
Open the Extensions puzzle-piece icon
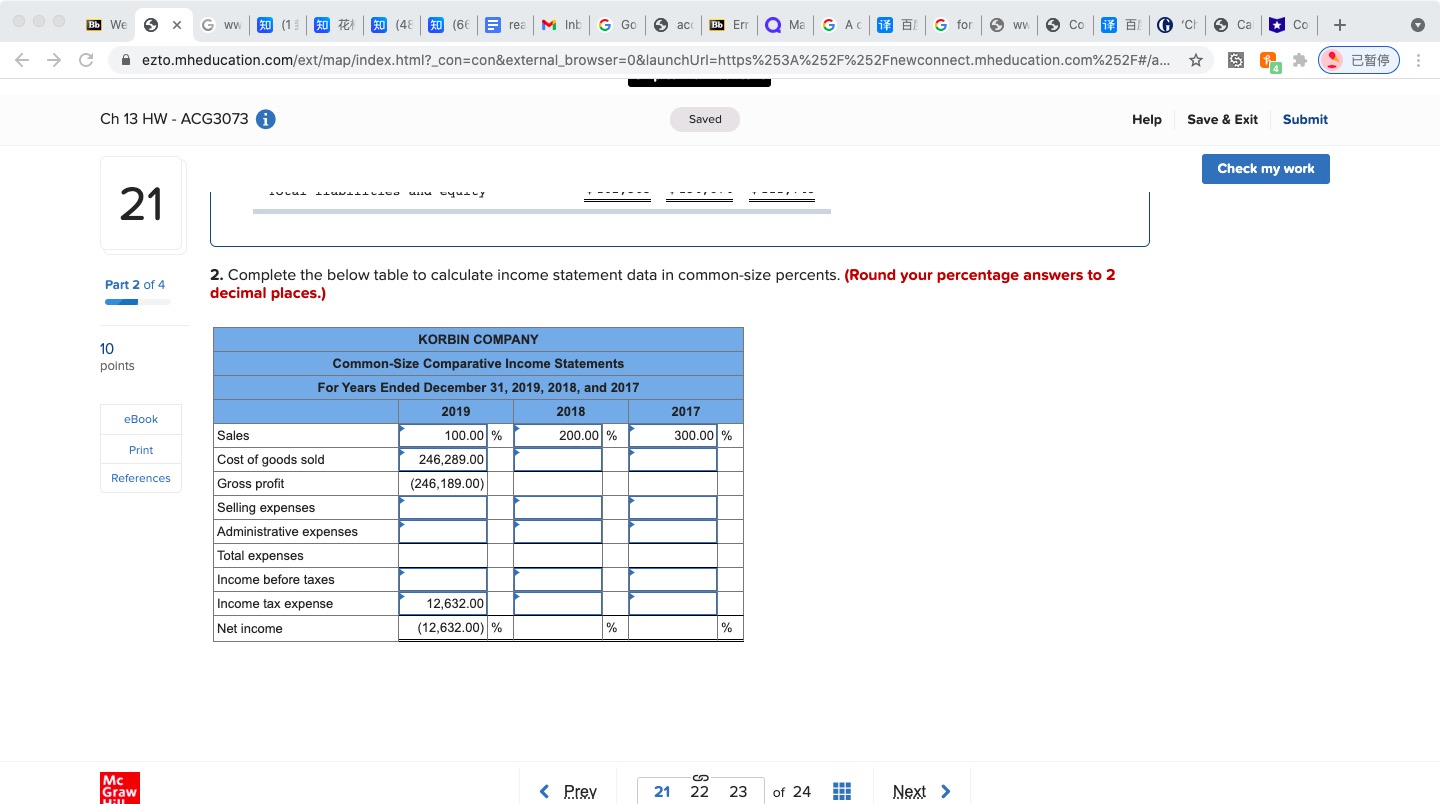pyautogui.click(x=1300, y=60)
